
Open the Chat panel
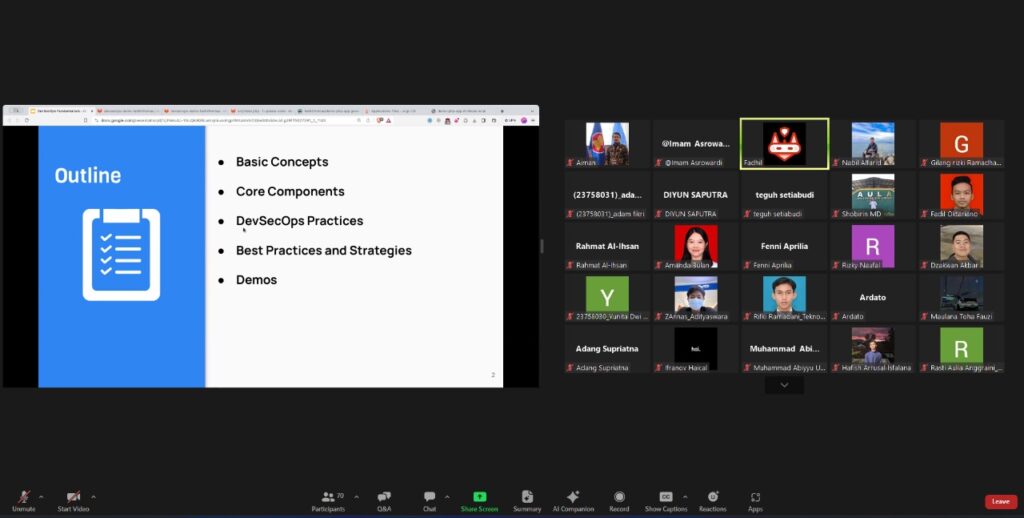(x=429, y=501)
